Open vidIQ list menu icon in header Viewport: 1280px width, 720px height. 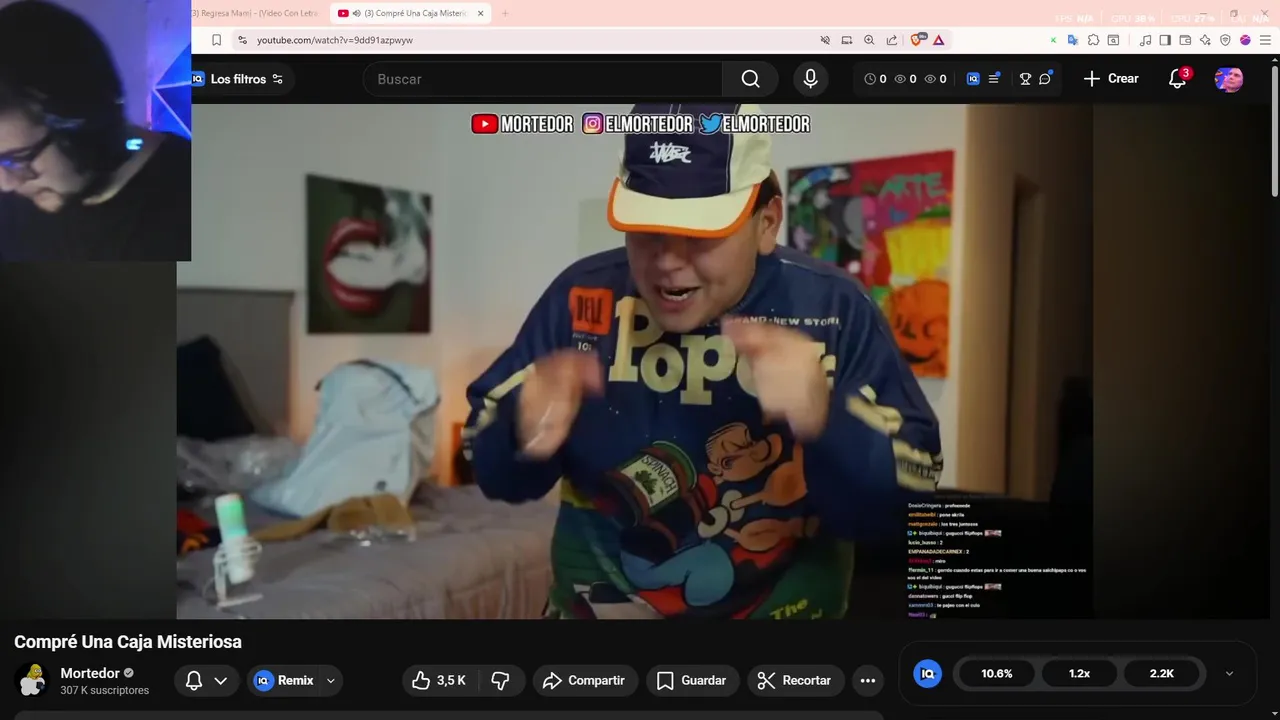tap(994, 79)
